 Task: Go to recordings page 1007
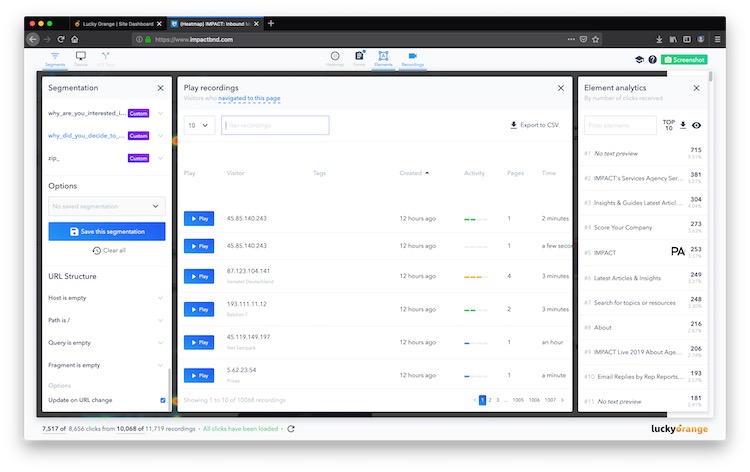coord(550,400)
